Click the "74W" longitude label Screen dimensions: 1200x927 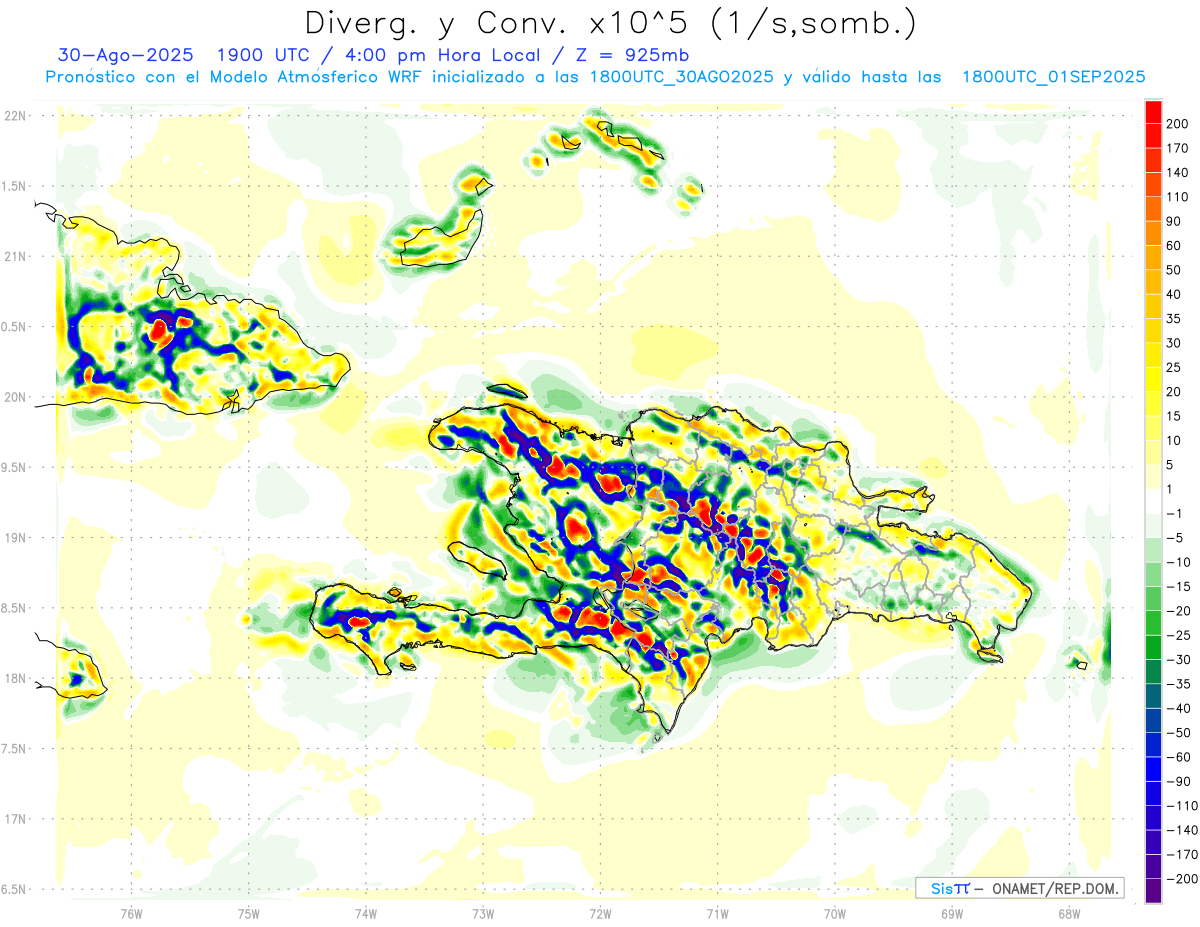(x=366, y=913)
